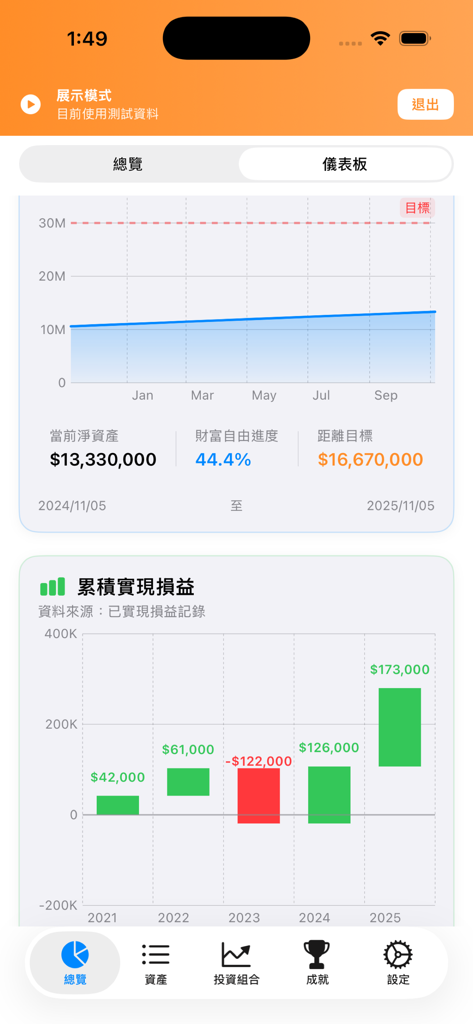Tap the Jan axis label on net worth chart
The height and width of the screenshot is (1024, 473).
(142, 396)
